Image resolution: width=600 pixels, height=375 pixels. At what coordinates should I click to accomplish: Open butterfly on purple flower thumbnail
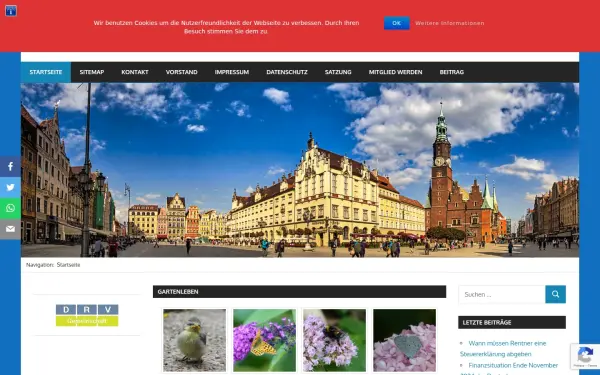[264, 340]
